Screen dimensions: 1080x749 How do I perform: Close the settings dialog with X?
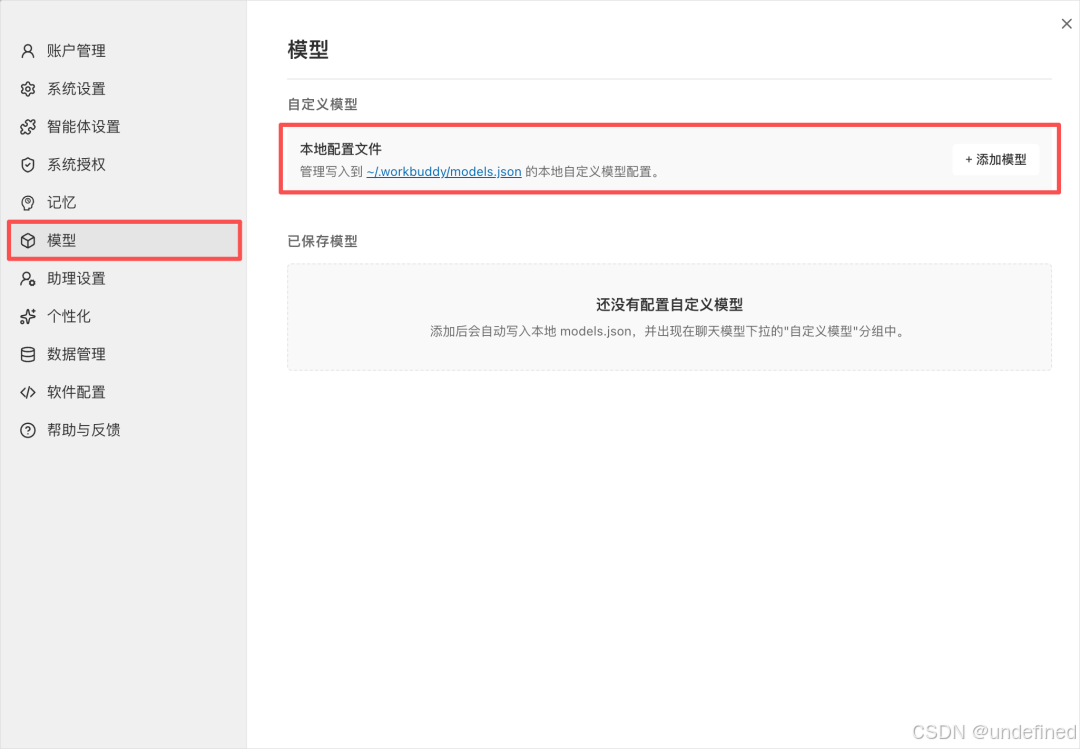(1066, 24)
